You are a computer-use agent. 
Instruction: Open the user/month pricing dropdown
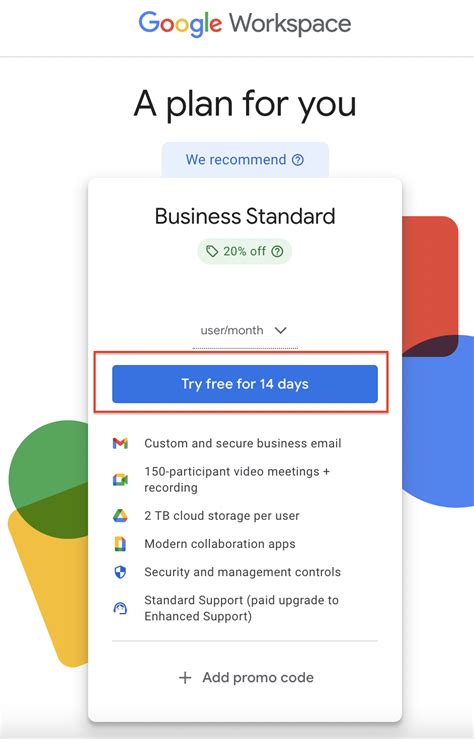click(x=245, y=331)
